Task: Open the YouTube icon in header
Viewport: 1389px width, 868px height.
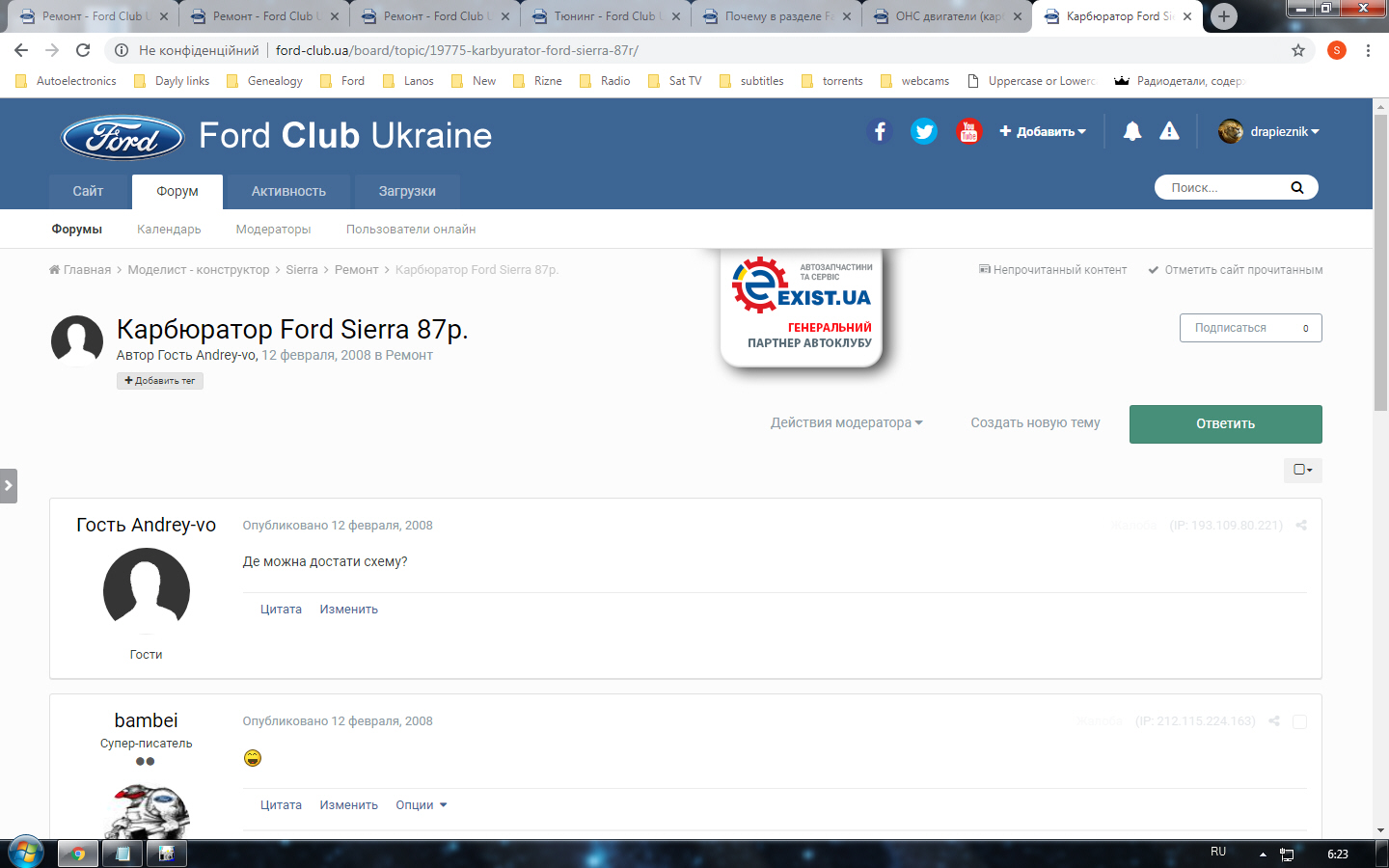Action: pos(968,131)
